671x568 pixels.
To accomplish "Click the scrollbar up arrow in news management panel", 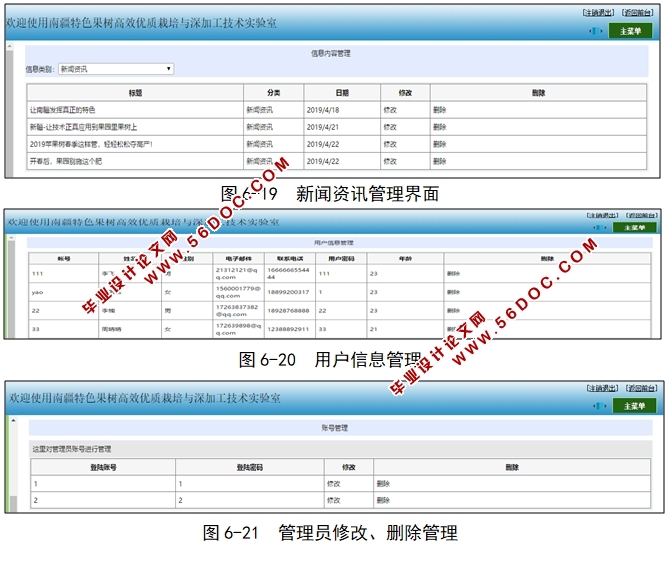I will coord(9,45).
